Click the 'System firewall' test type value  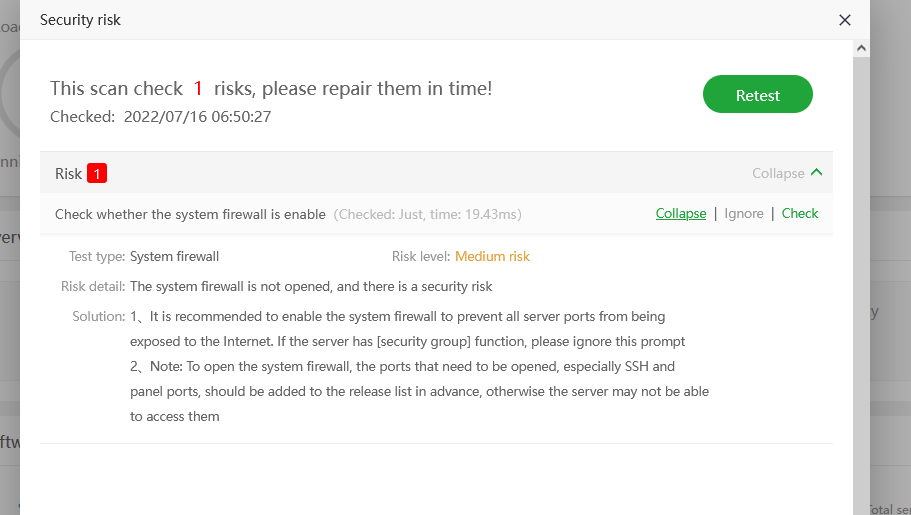click(174, 256)
